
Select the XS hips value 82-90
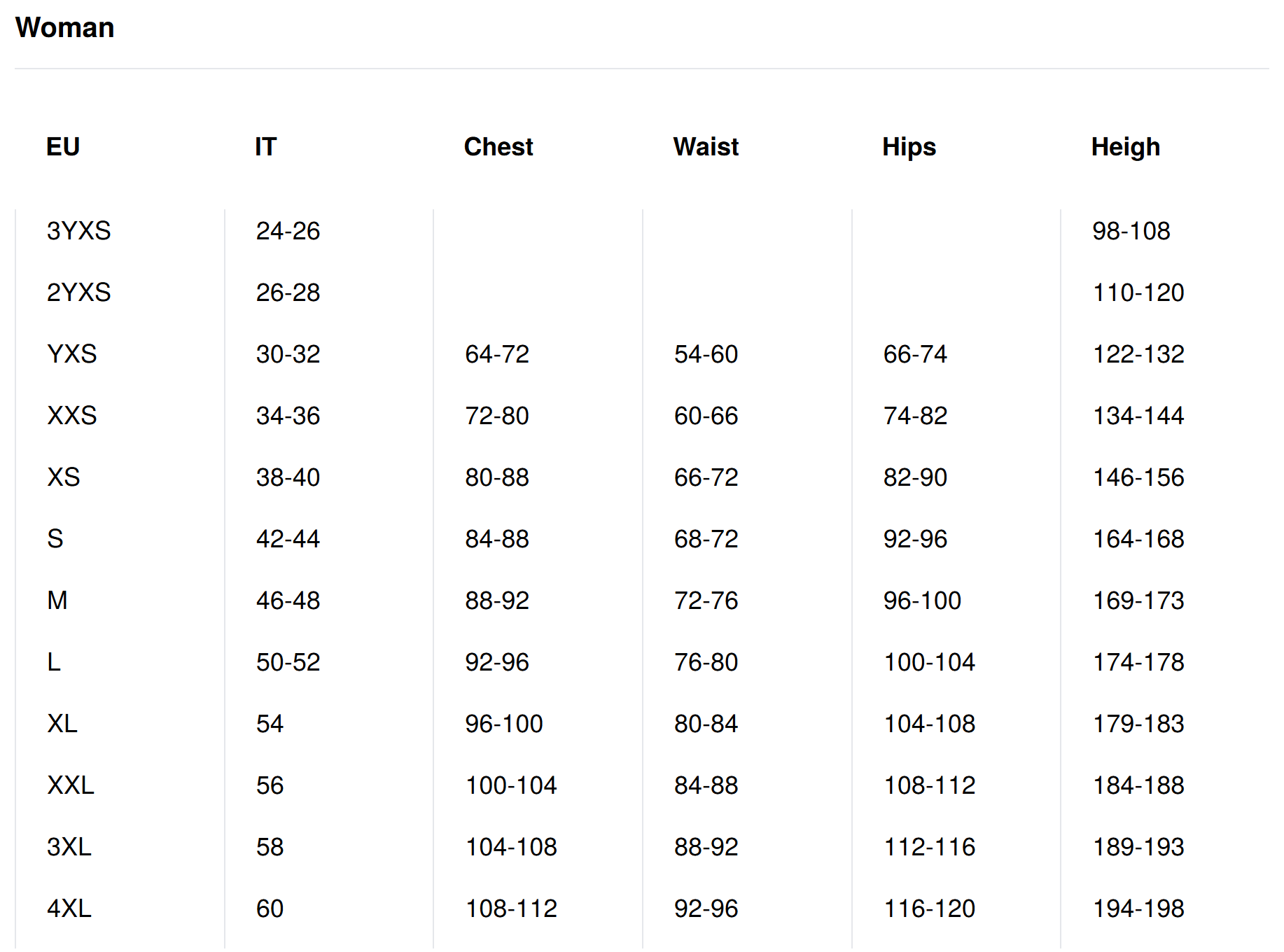915,477
